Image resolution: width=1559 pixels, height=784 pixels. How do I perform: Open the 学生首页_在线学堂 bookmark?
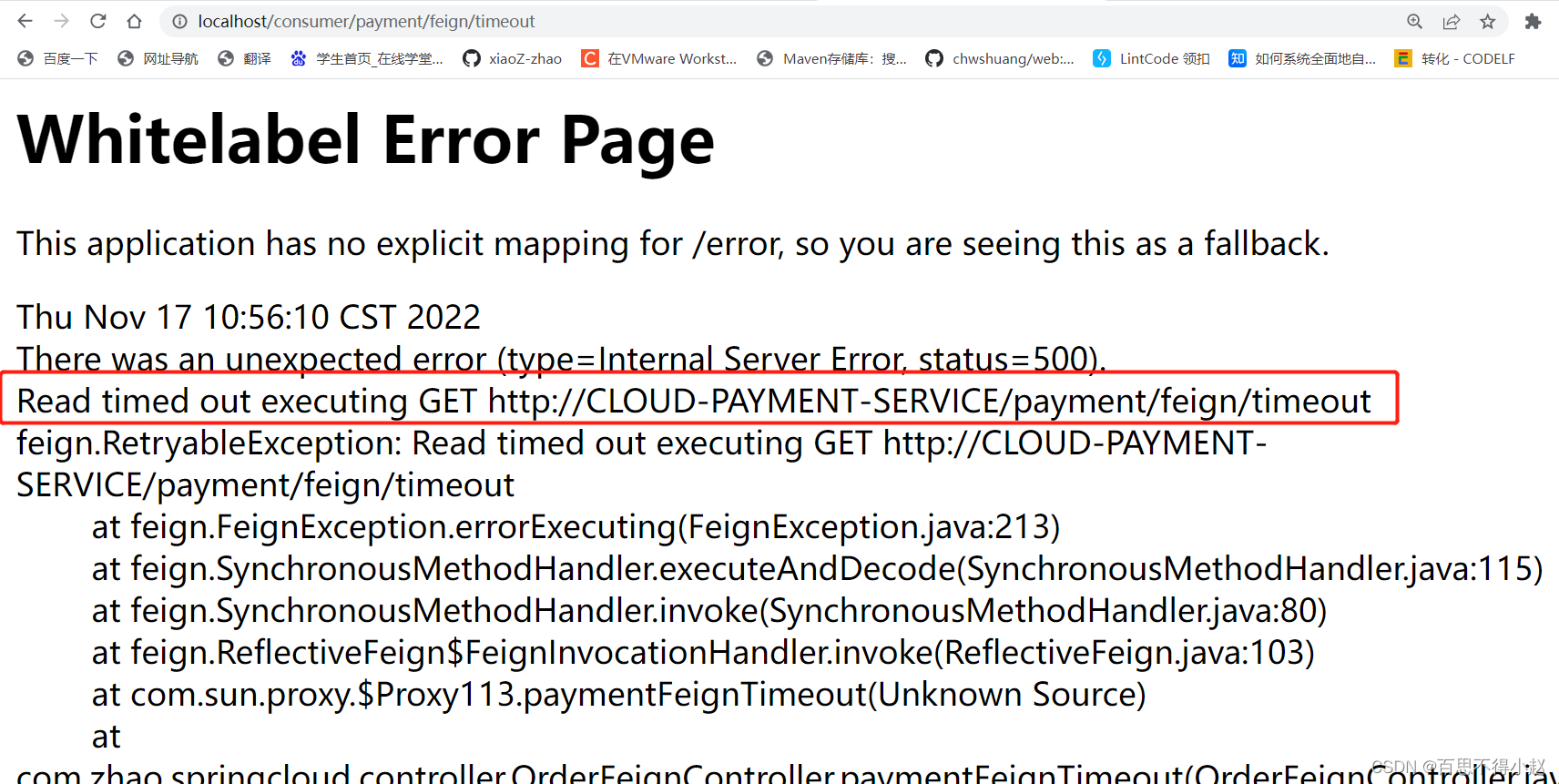tap(367, 58)
